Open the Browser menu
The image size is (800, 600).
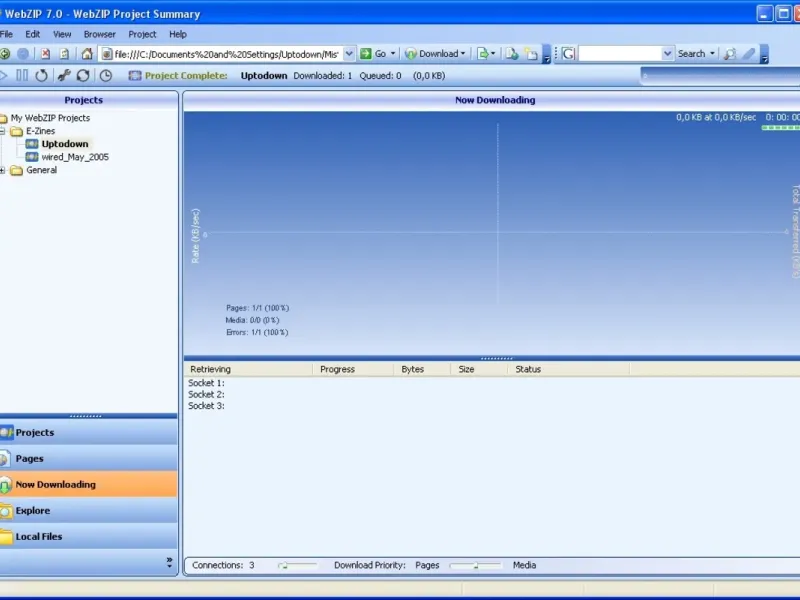coord(99,34)
